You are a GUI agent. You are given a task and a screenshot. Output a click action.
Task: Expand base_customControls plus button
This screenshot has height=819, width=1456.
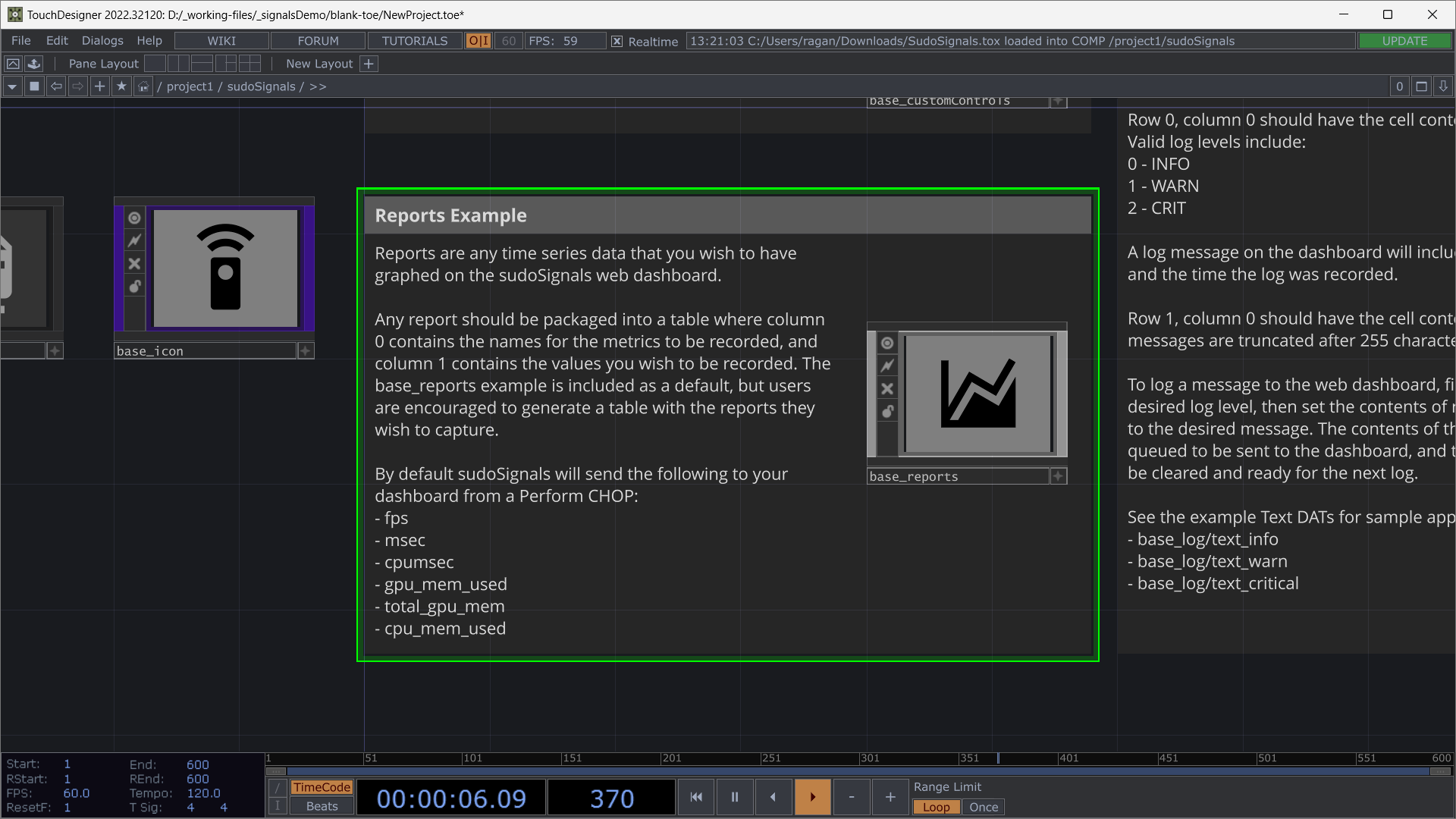[x=1059, y=101]
